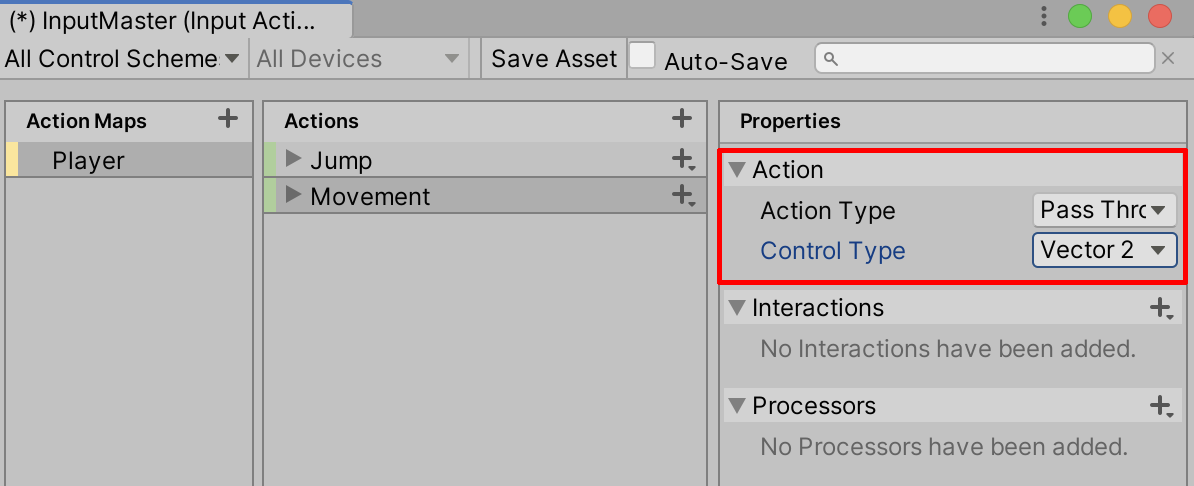This screenshot has height=486, width=1194.
Task: Open the All Control Schemes dropdown
Action: coord(123,59)
